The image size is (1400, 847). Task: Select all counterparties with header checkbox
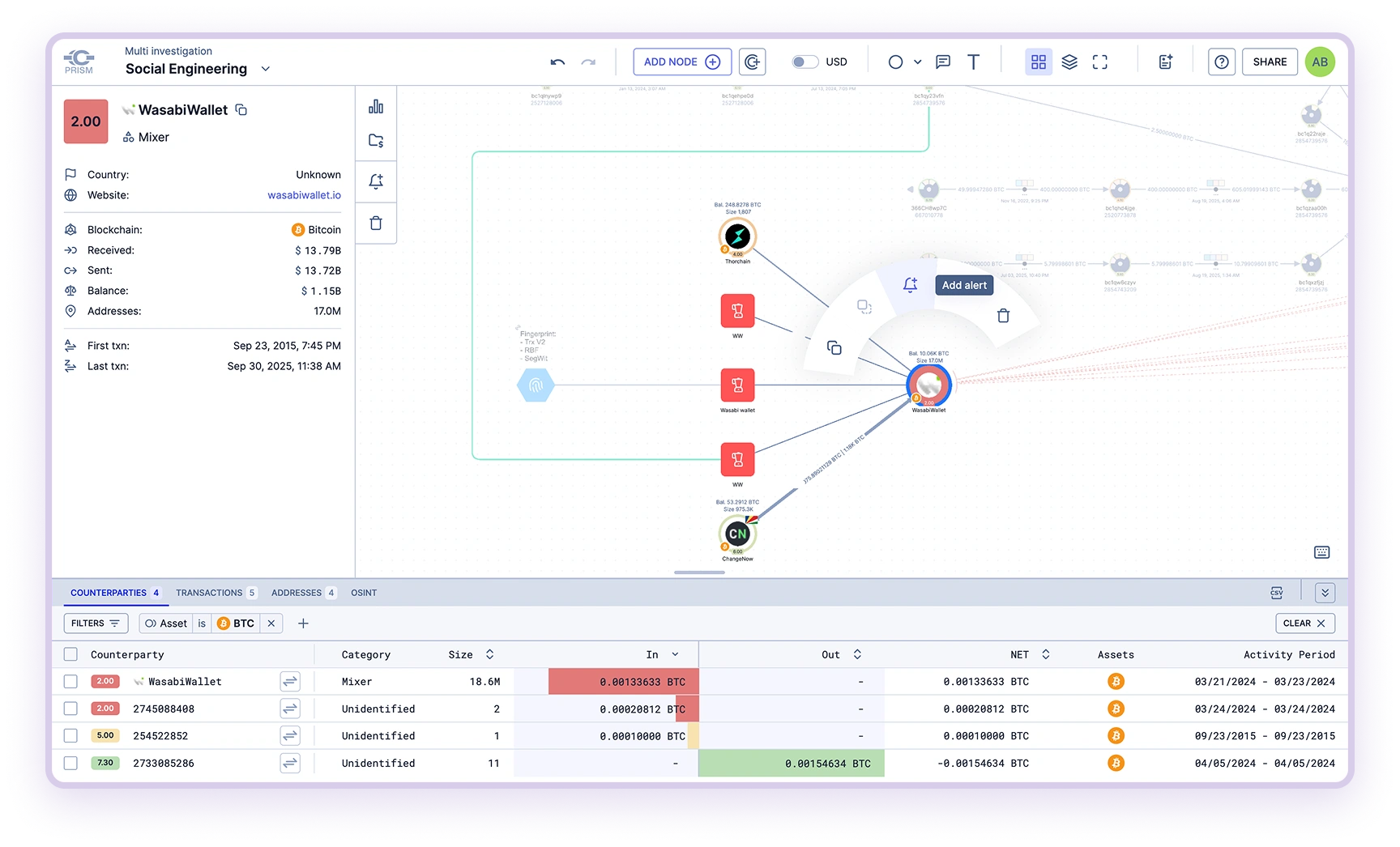(x=70, y=654)
